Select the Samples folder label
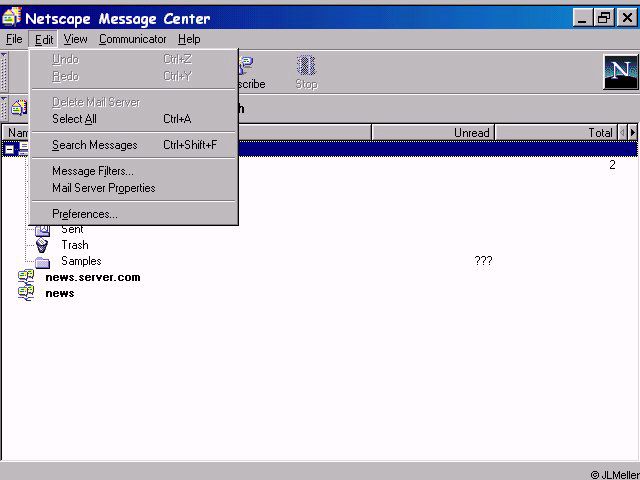 [x=81, y=261]
